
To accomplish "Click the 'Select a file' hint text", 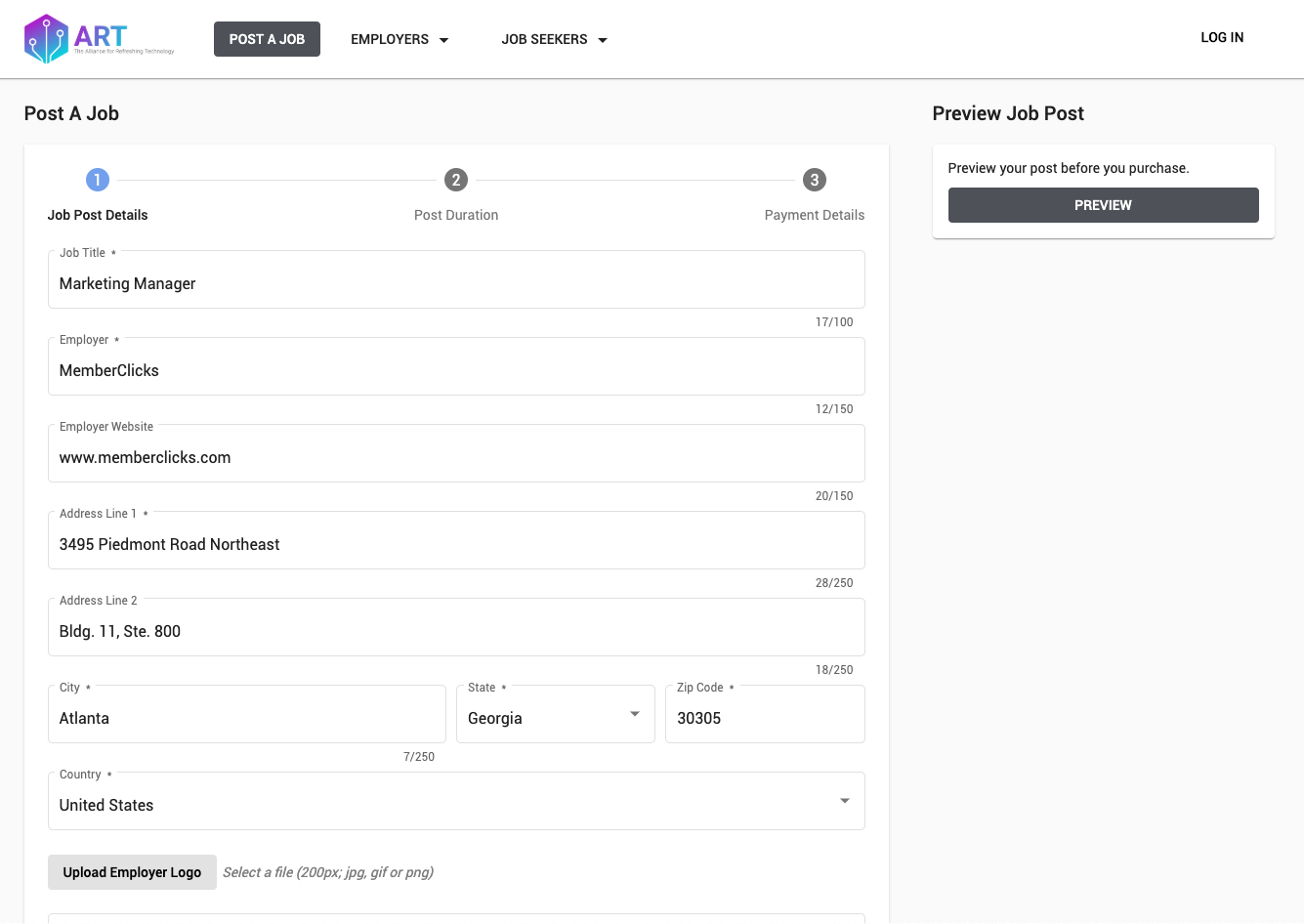I will (328, 872).
